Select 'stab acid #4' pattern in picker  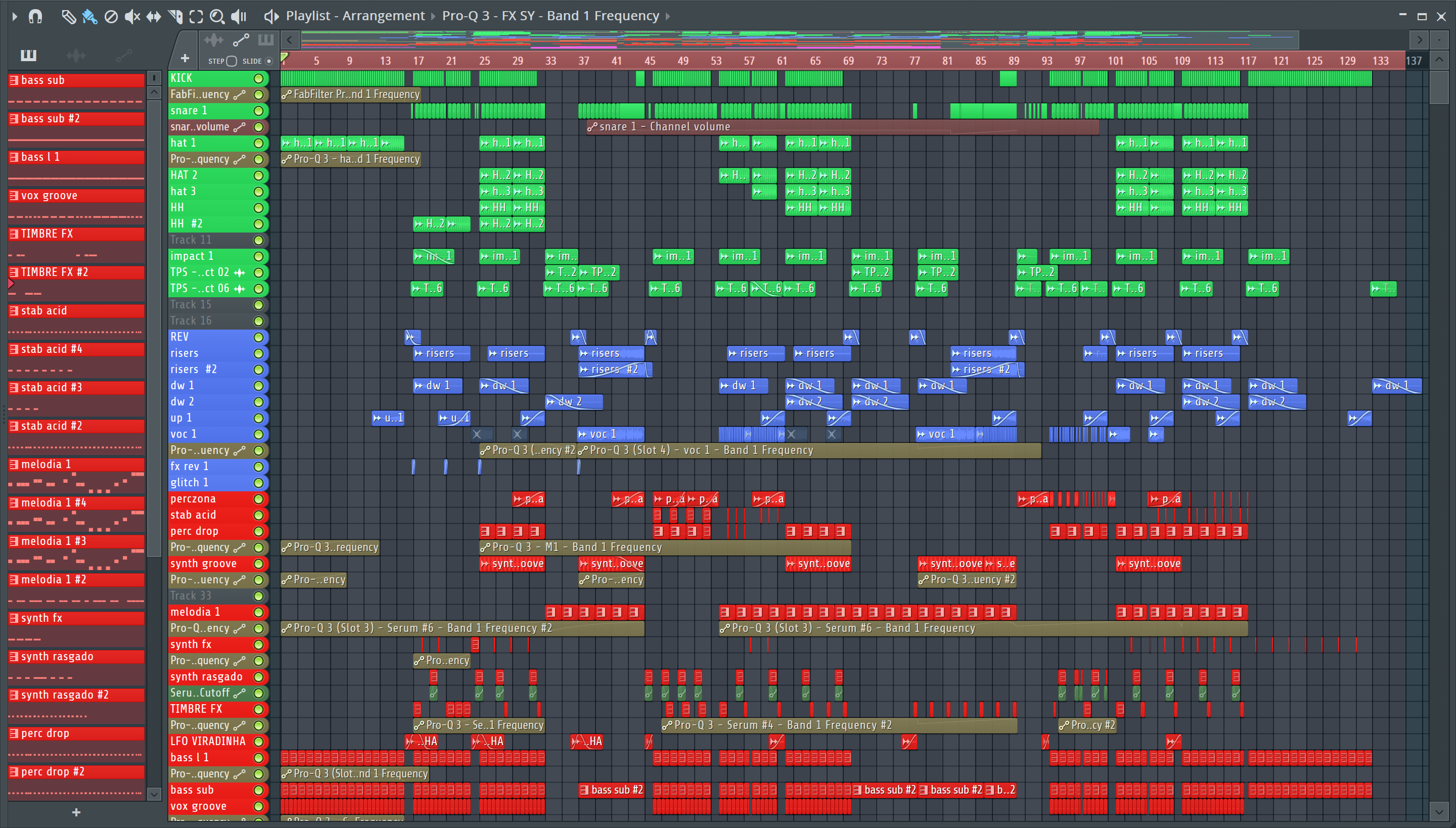[76, 349]
